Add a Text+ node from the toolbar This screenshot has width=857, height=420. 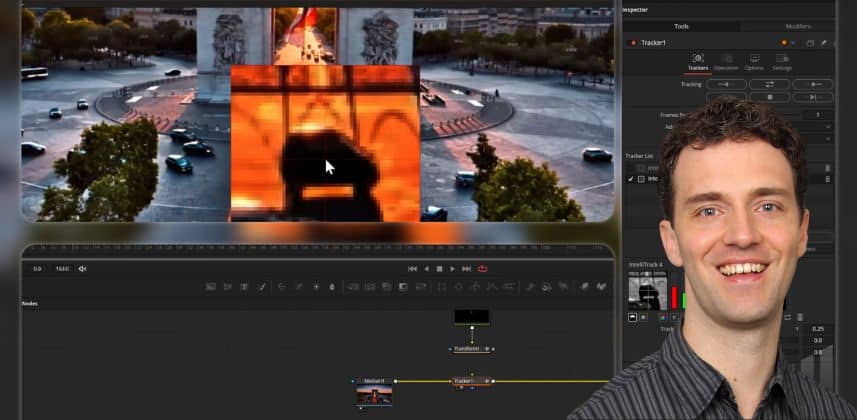(x=244, y=286)
